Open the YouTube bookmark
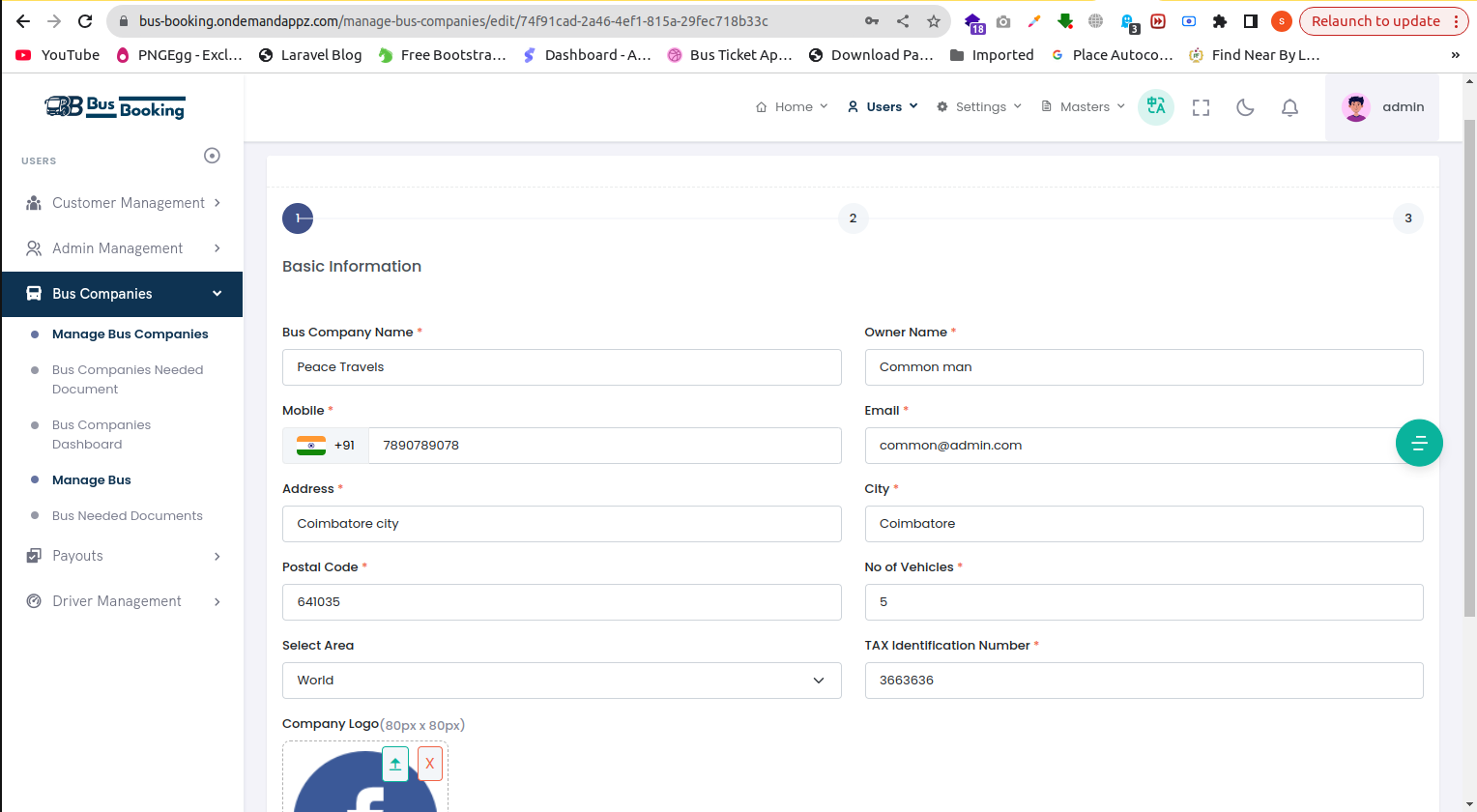 pyautogui.click(x=58, y=55)
